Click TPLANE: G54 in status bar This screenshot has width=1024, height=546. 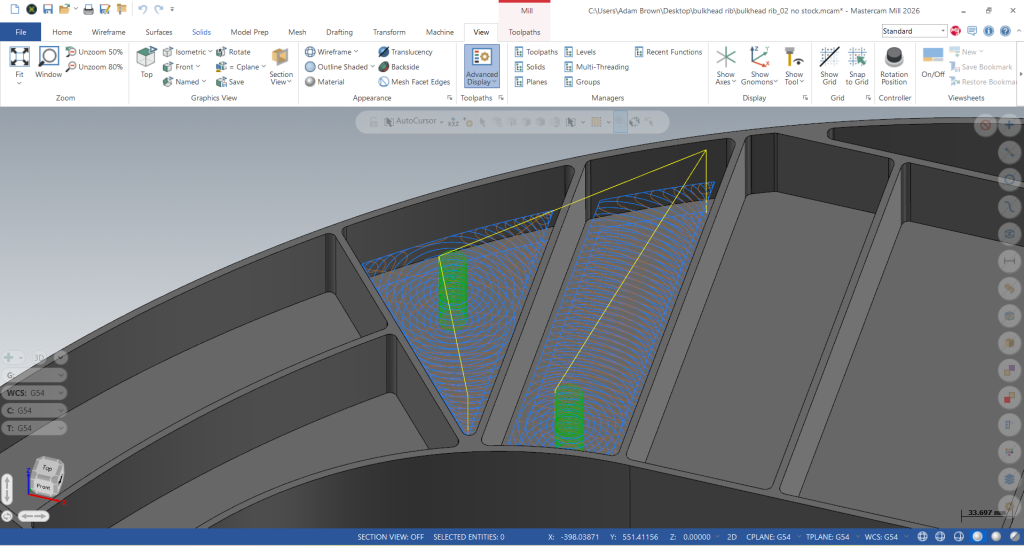point(825,537)
